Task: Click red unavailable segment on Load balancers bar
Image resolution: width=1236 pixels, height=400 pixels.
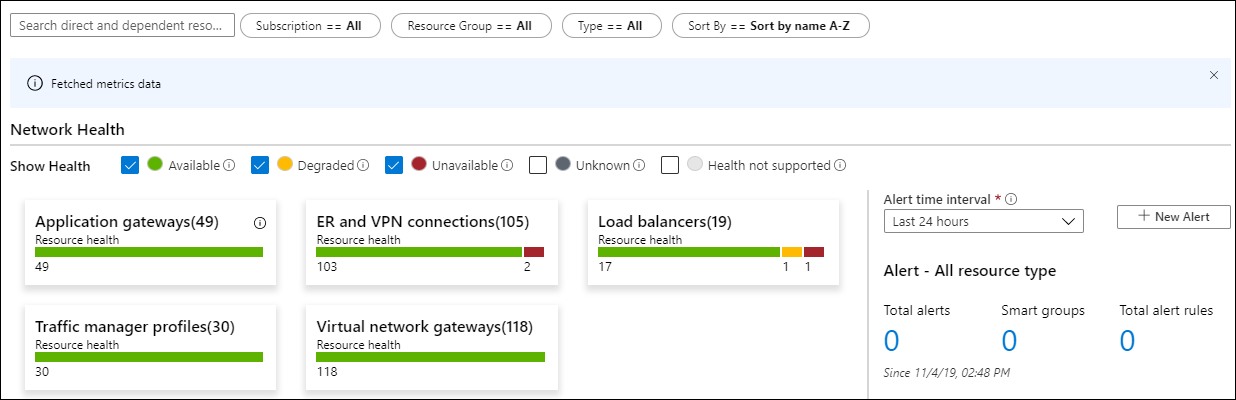Action: pos(814,252)
